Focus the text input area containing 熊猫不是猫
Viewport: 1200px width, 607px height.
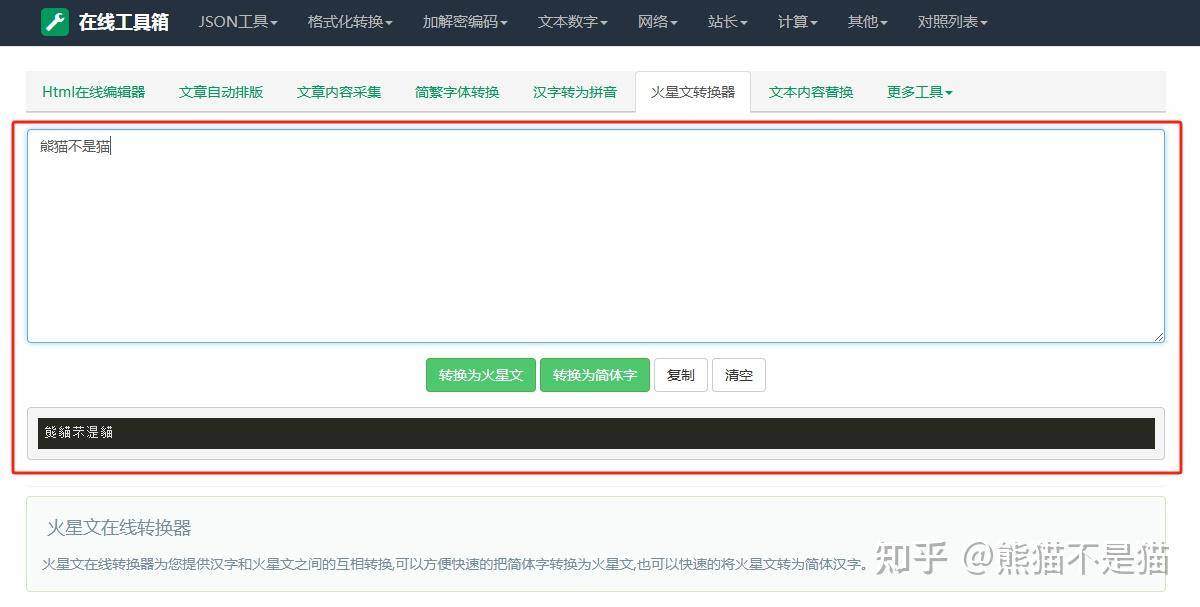[x=596, y=236]
